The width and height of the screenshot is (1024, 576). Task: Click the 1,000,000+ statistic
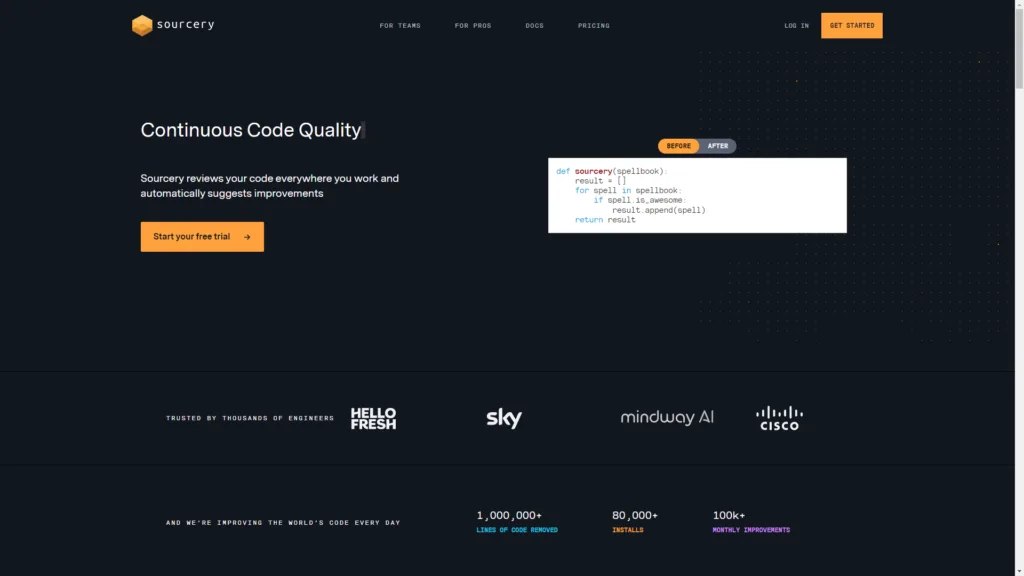tap(509, 515)
